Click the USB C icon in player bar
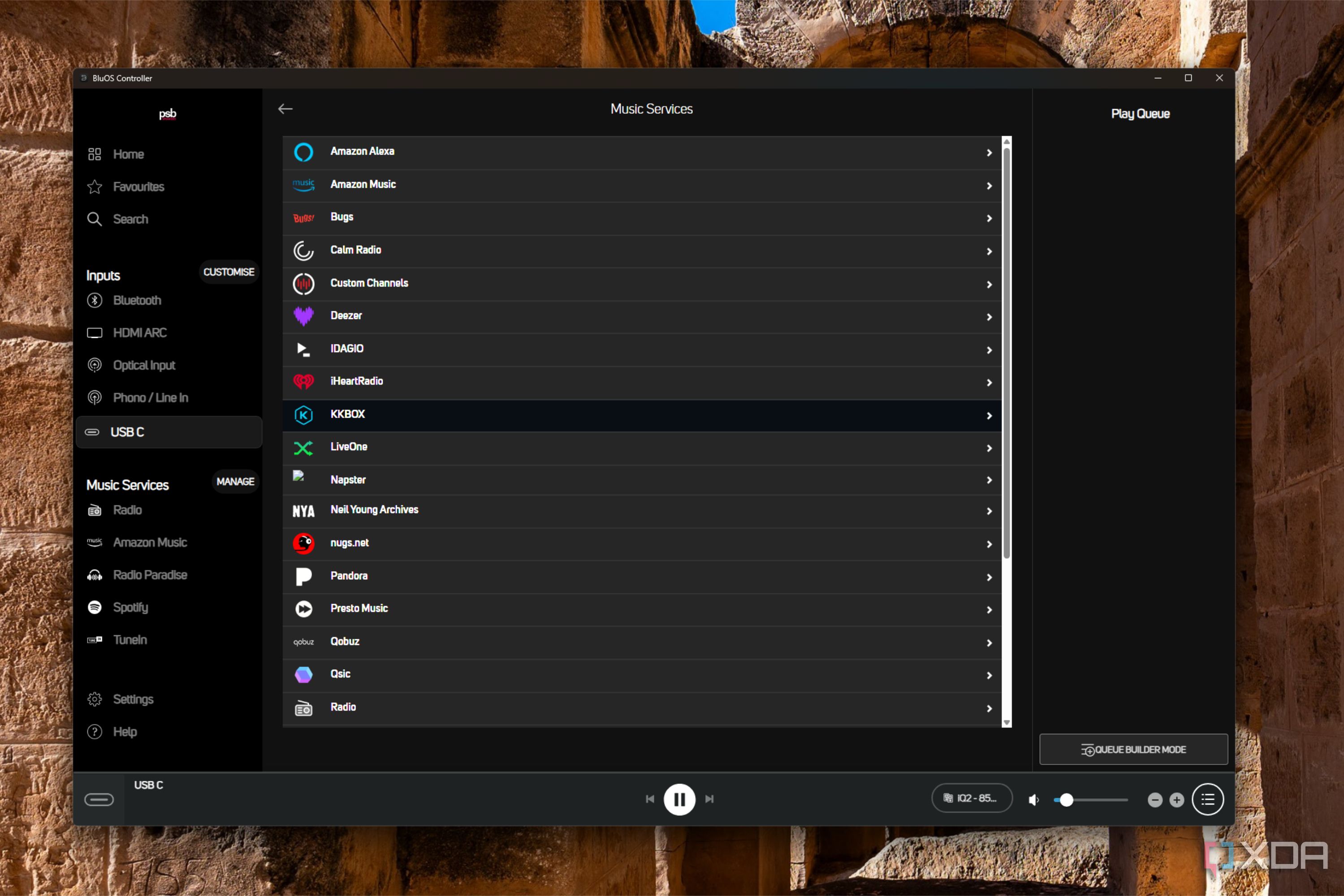1344x896 pixels. (x=99, y=799)
